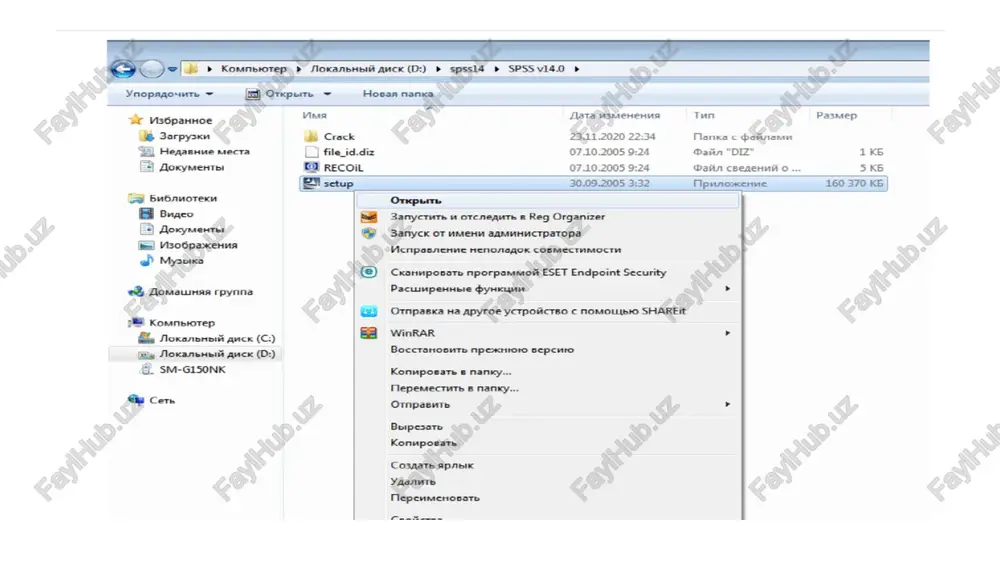Open the Упорядочить toolbar menu
The height and width of the screenshot is (562, 1000).
169,94
